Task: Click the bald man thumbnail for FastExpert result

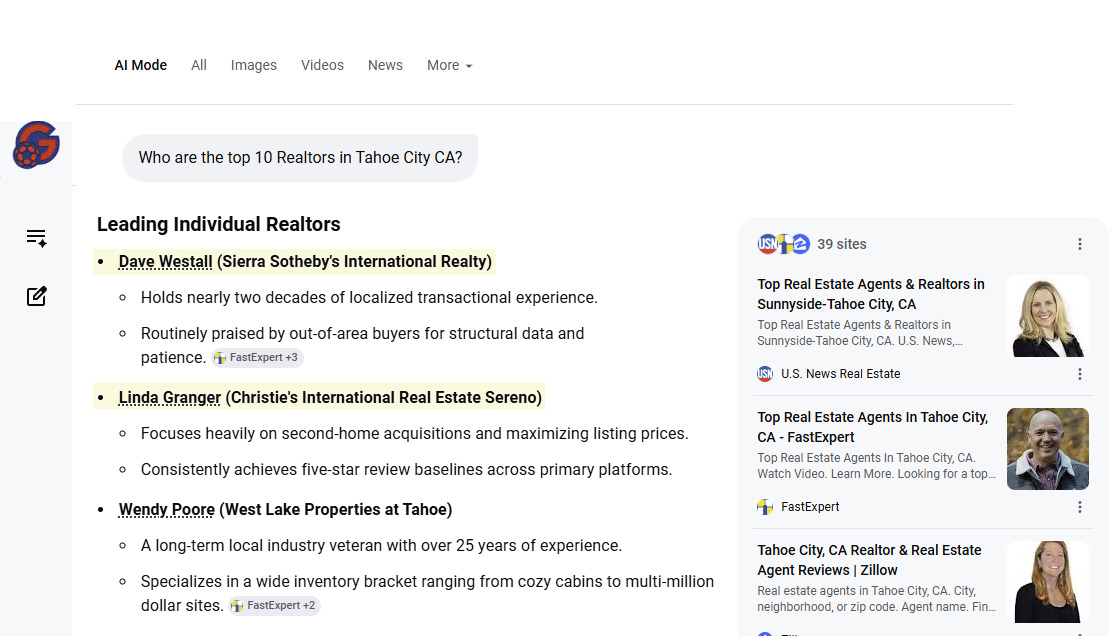Action: coord(1048,449)
